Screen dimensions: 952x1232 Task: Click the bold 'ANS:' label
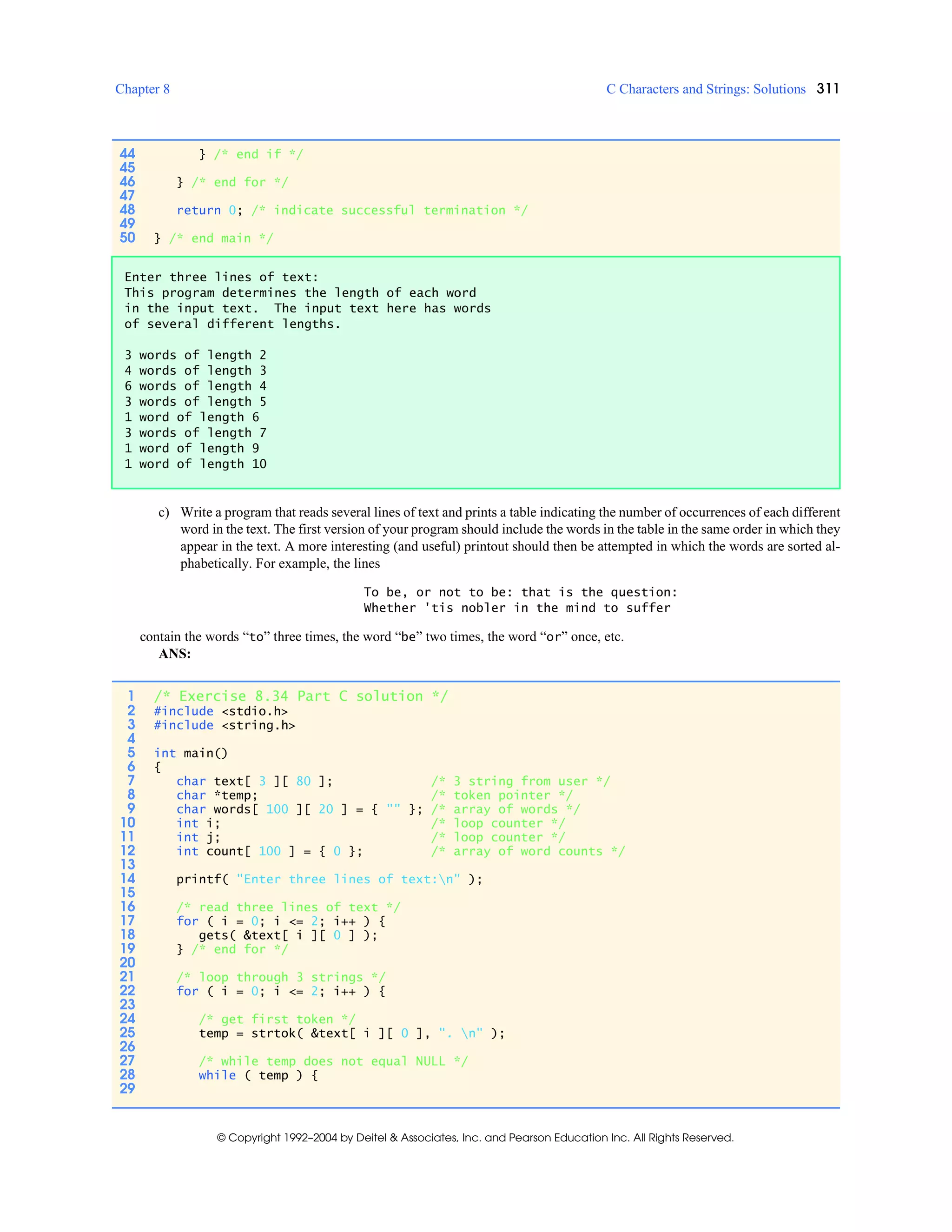[x=174, y=654]
